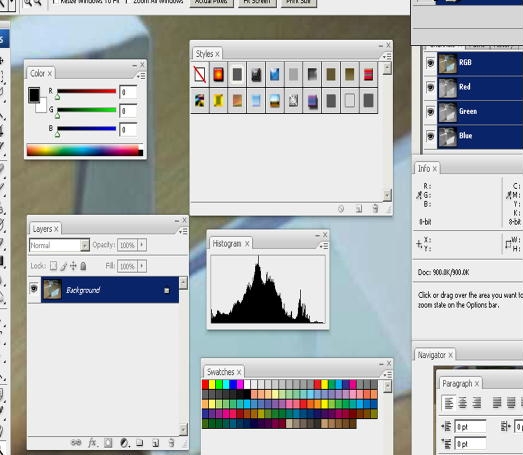Apply the Default Style (None) swatch in Styles

pos(200,74)
